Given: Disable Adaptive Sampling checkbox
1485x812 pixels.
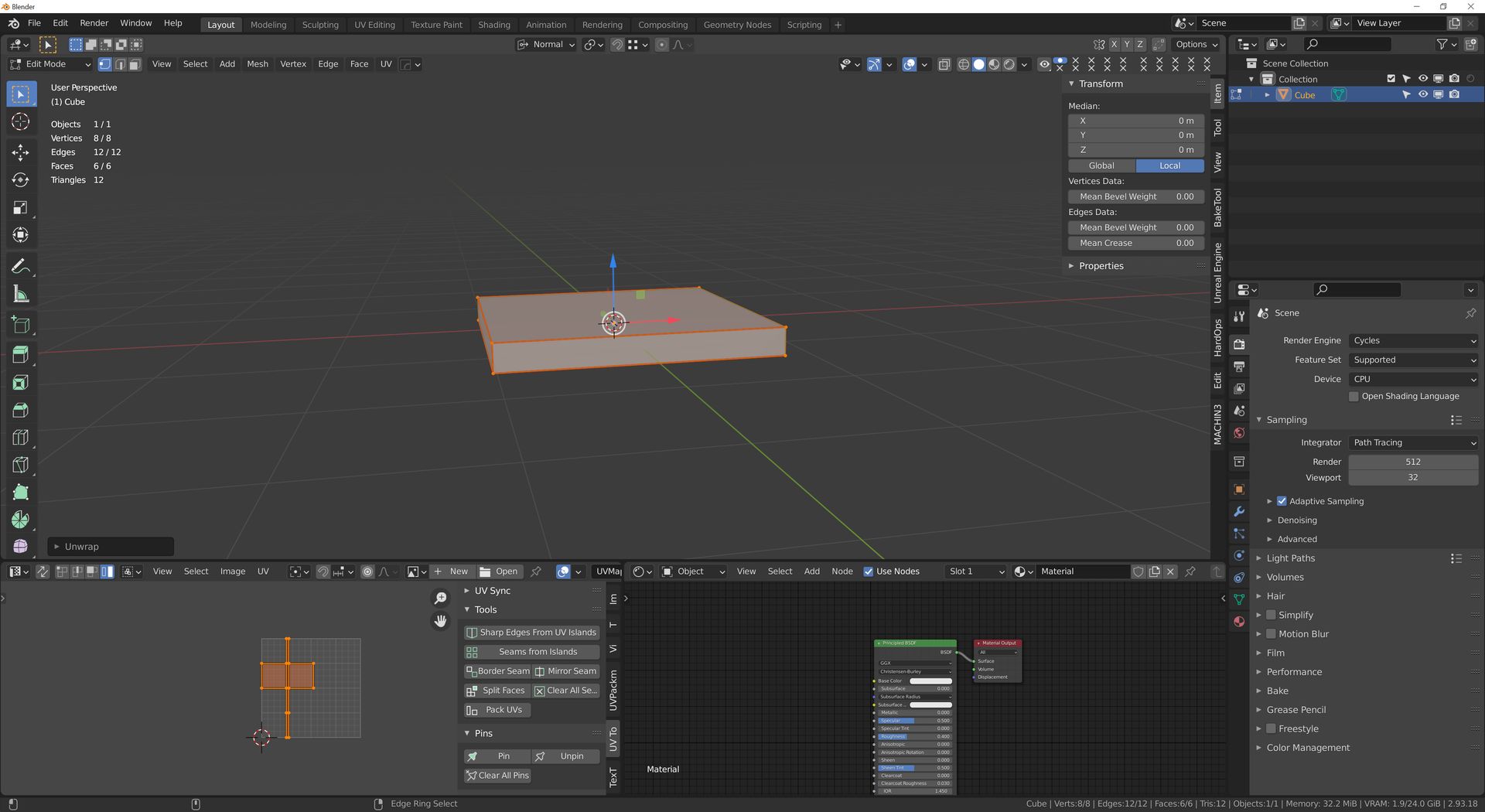Looking at the screenshot, I should 1282,501.
